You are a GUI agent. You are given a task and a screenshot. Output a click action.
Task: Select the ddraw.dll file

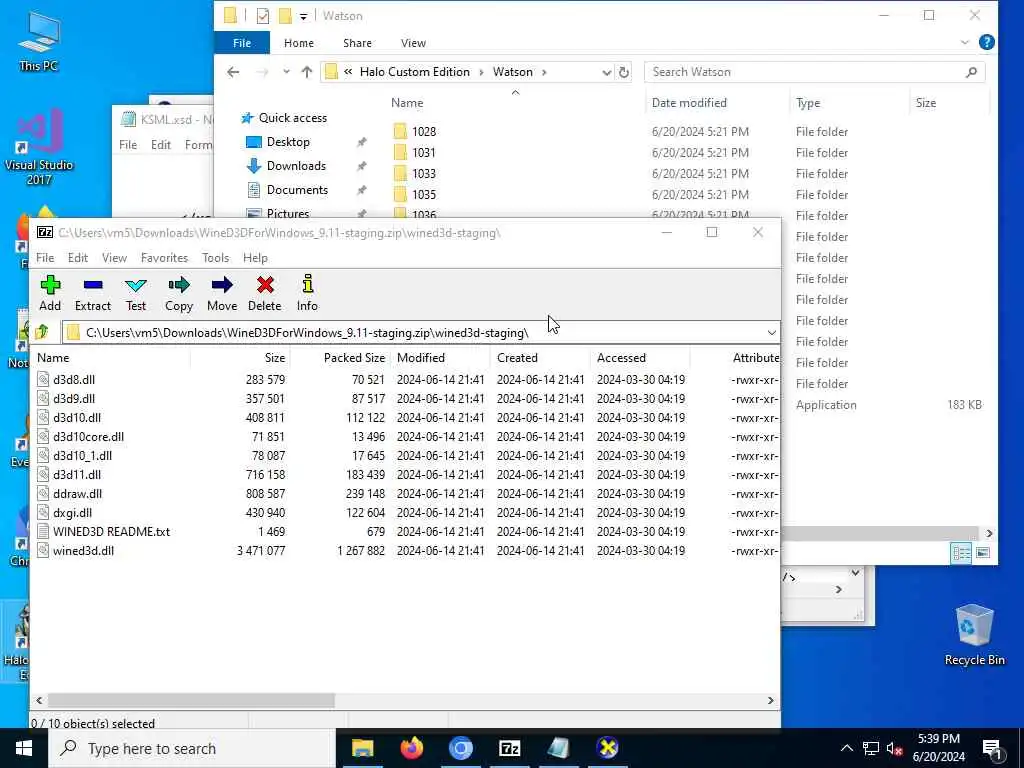click(77, 494)
